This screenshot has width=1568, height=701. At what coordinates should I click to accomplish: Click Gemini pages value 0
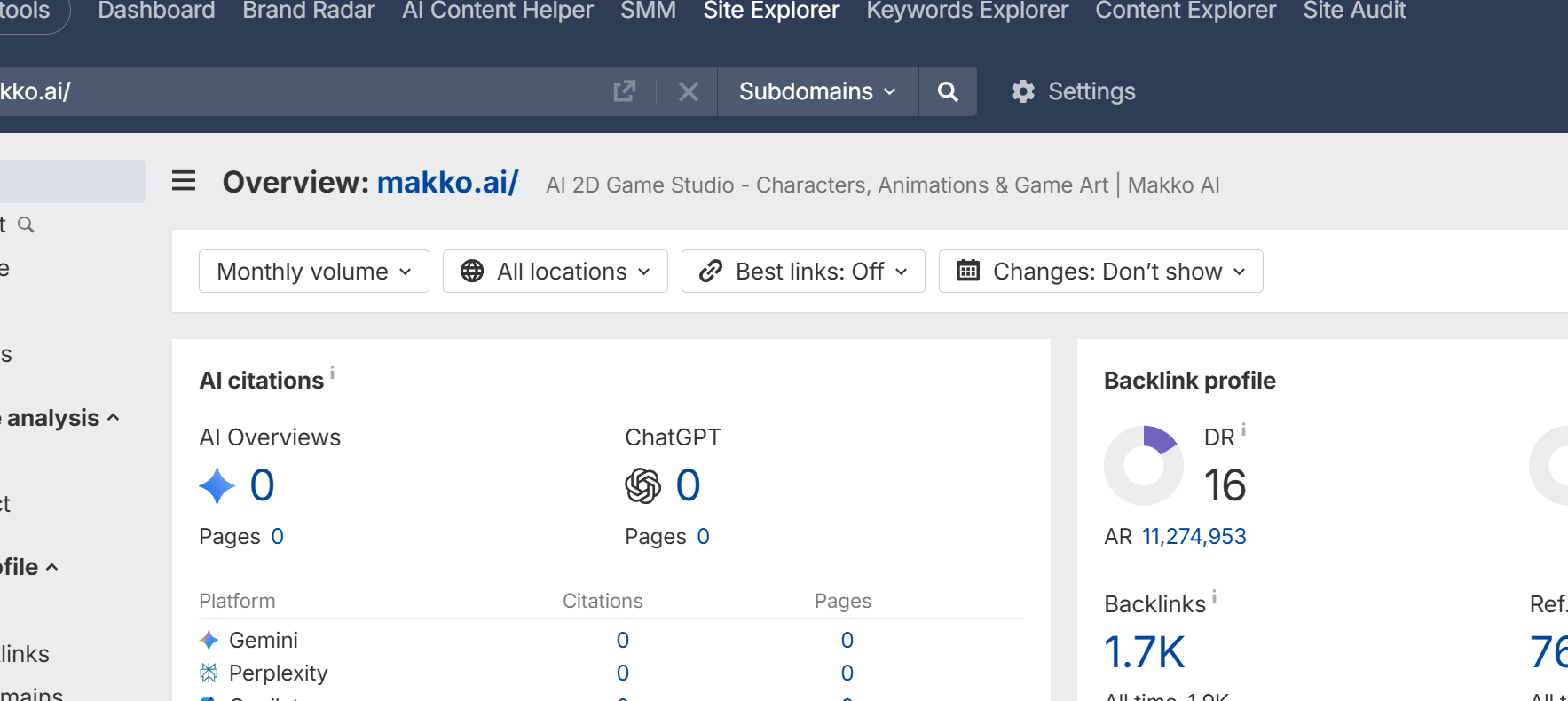tap(847, 640)
